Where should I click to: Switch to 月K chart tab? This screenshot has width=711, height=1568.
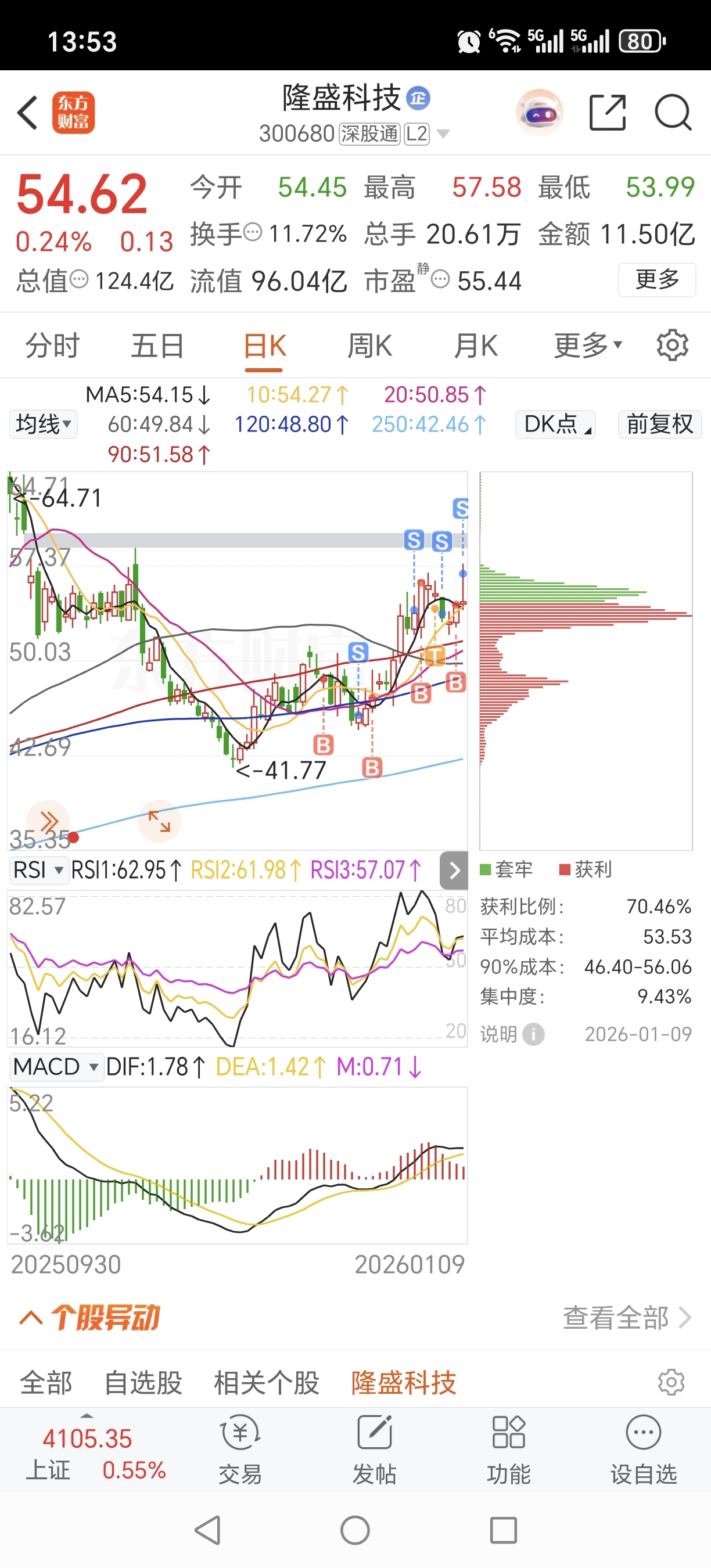476,346
